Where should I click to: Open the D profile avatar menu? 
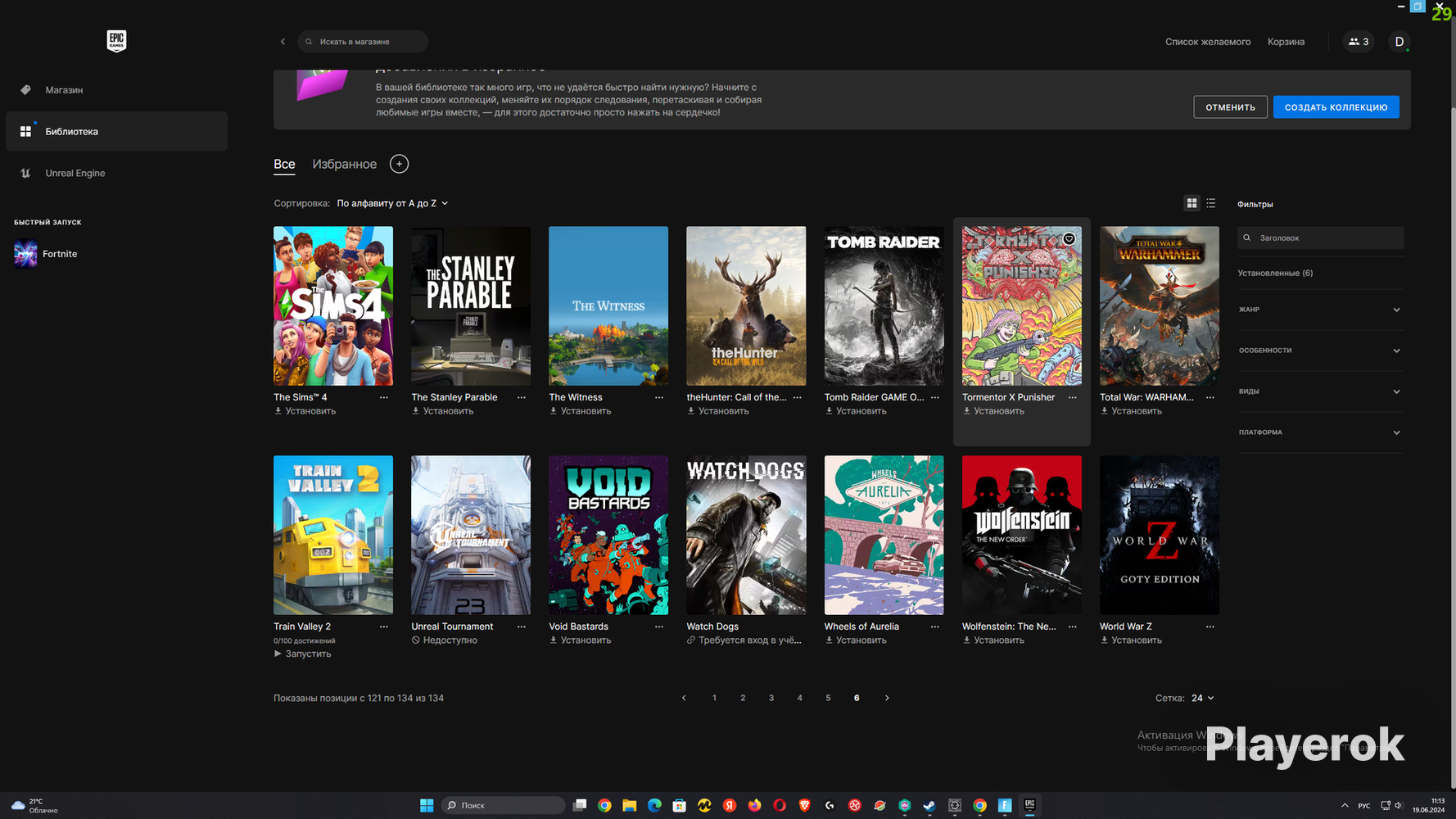pyautogui.click(x=1399, y=42)
